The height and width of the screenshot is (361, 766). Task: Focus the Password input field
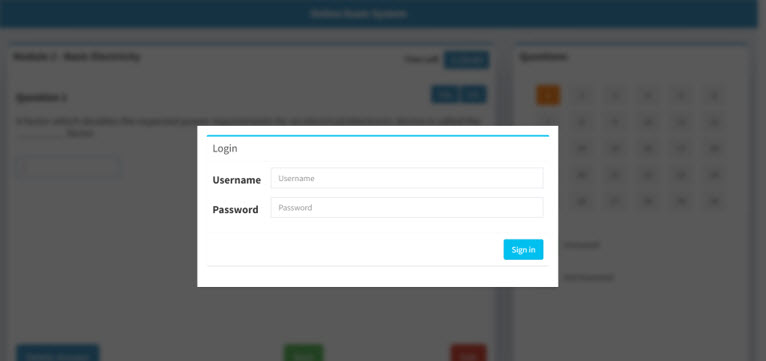[x=407, y=208]
